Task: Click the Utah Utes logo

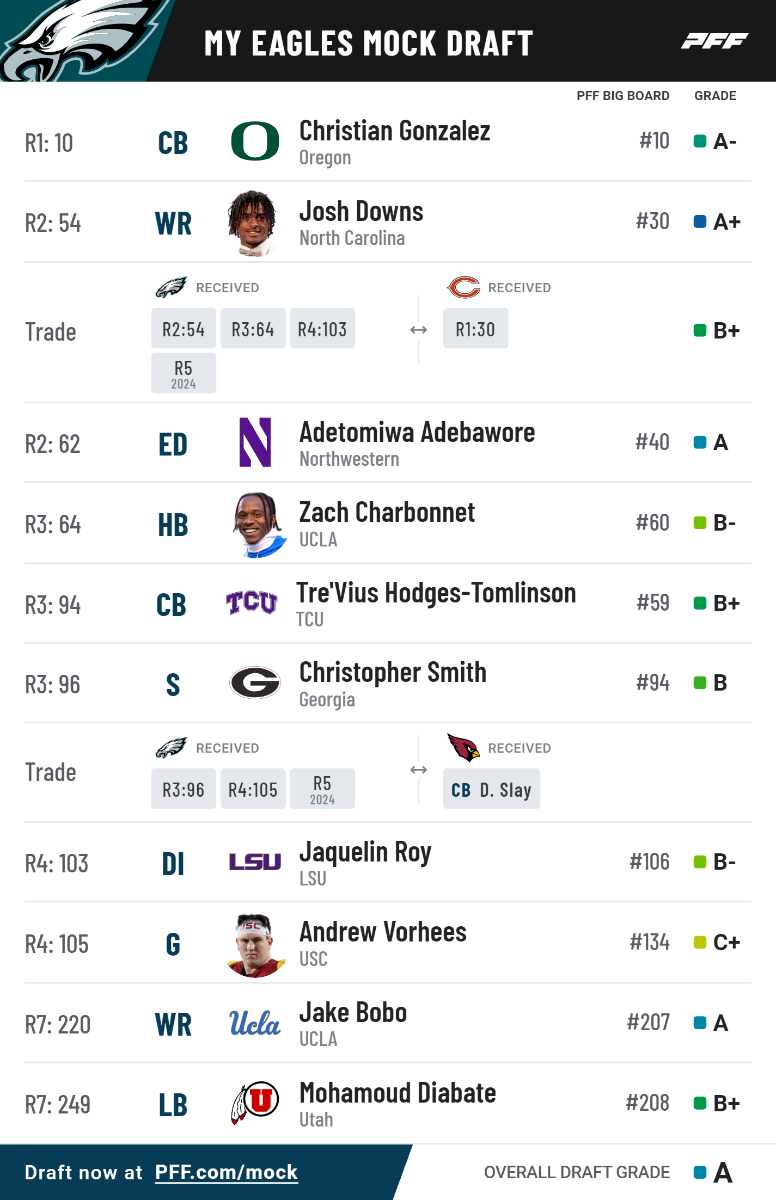Action: point(255,1103)
